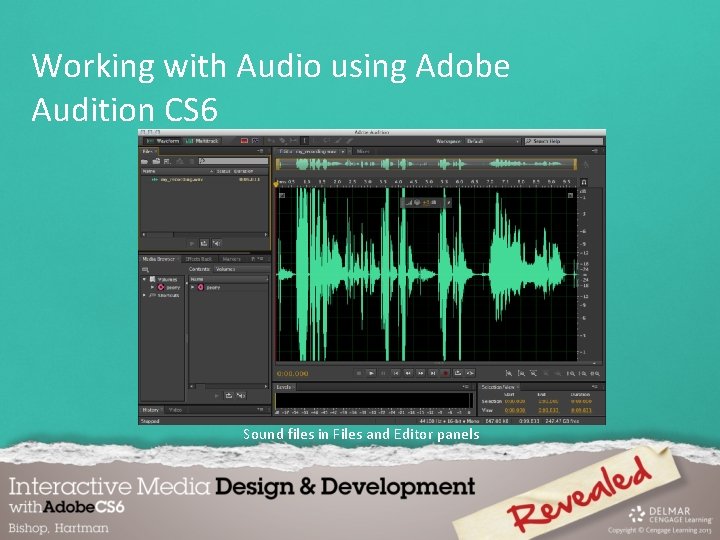Select the Levels panel tab

click(284, 387)
